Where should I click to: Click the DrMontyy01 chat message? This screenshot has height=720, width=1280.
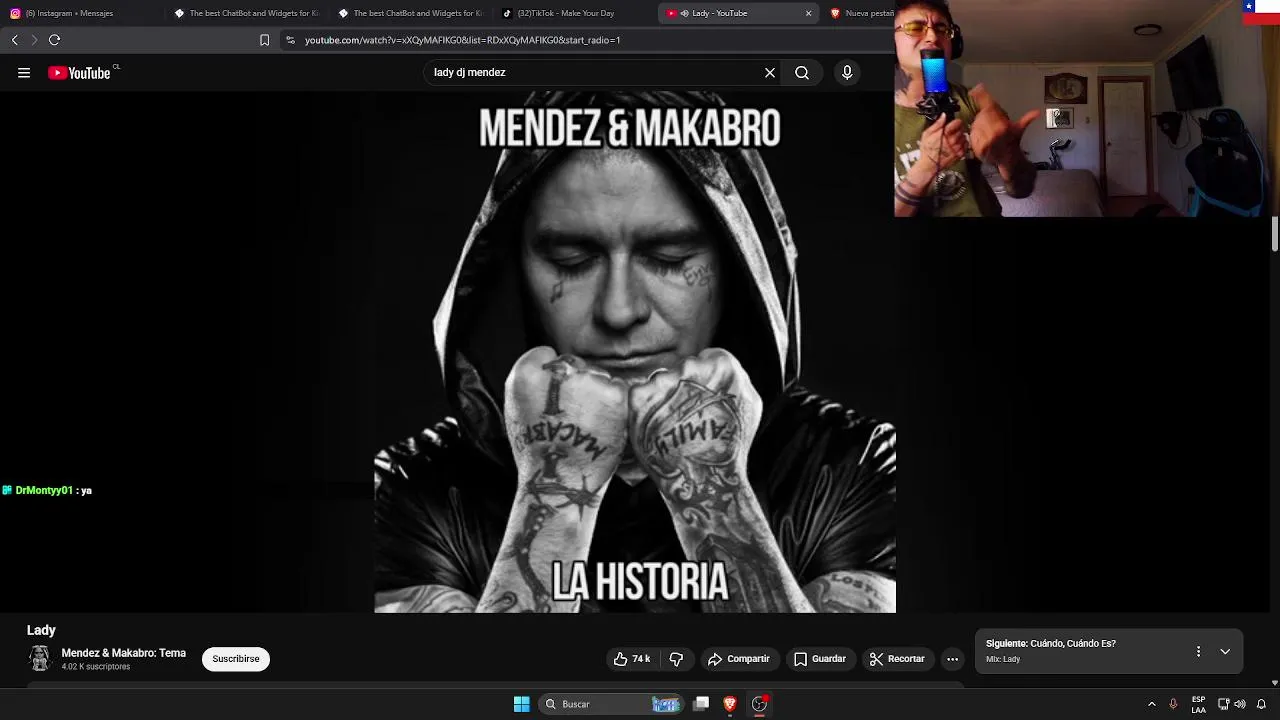click(47, 491)
